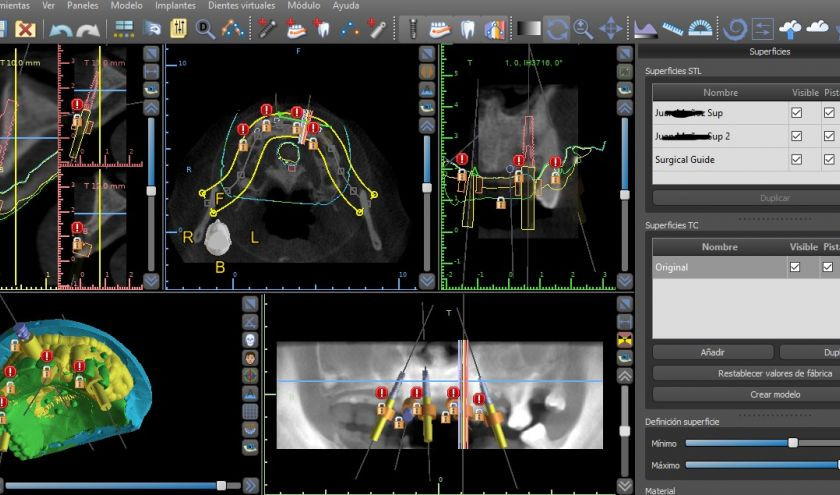This screenshot has width=840, height=495.
Task: Click the redo arrow in toolbar
Action: (87, 29)
